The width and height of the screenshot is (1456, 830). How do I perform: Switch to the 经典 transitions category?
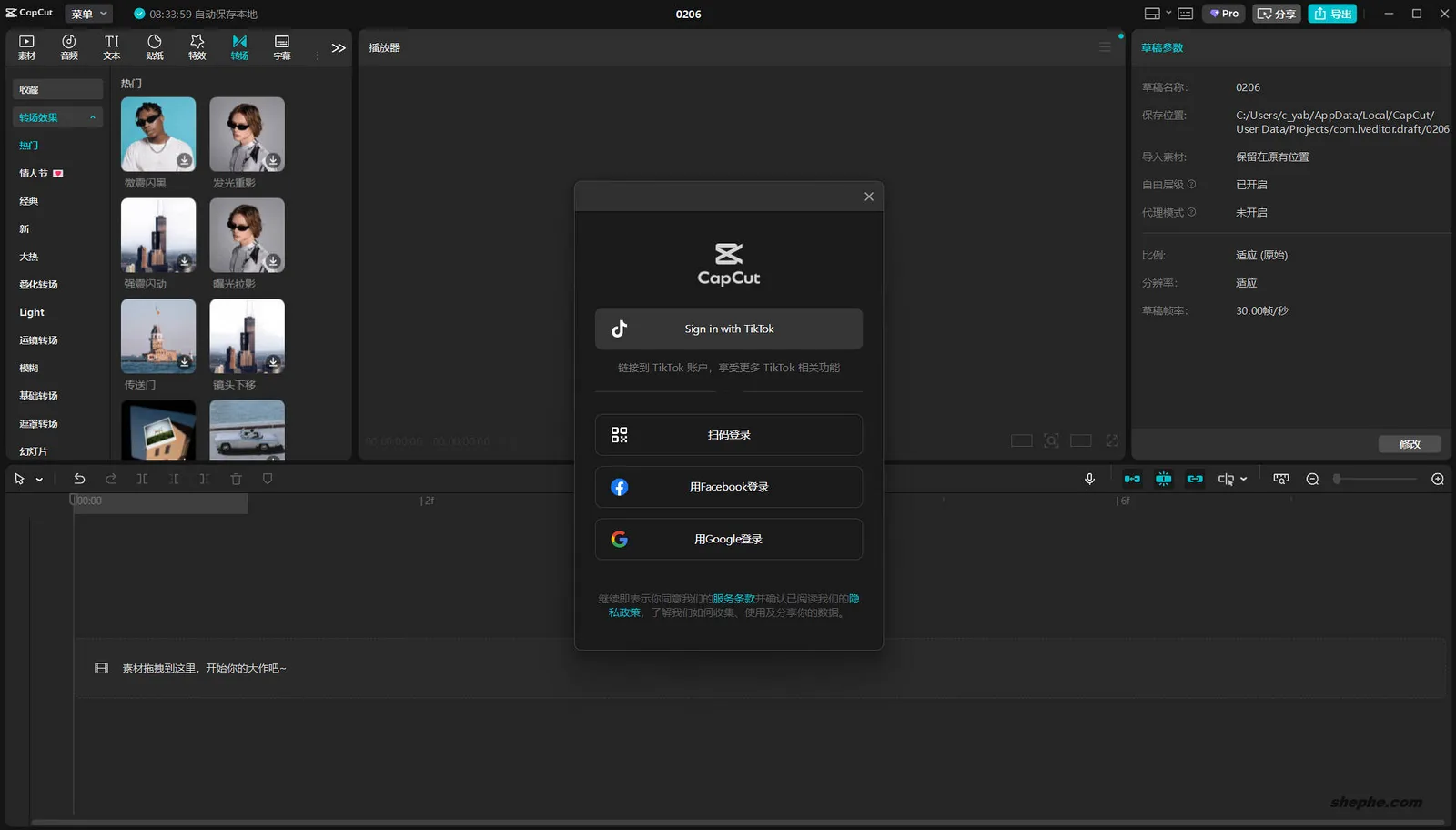(28, 200)
